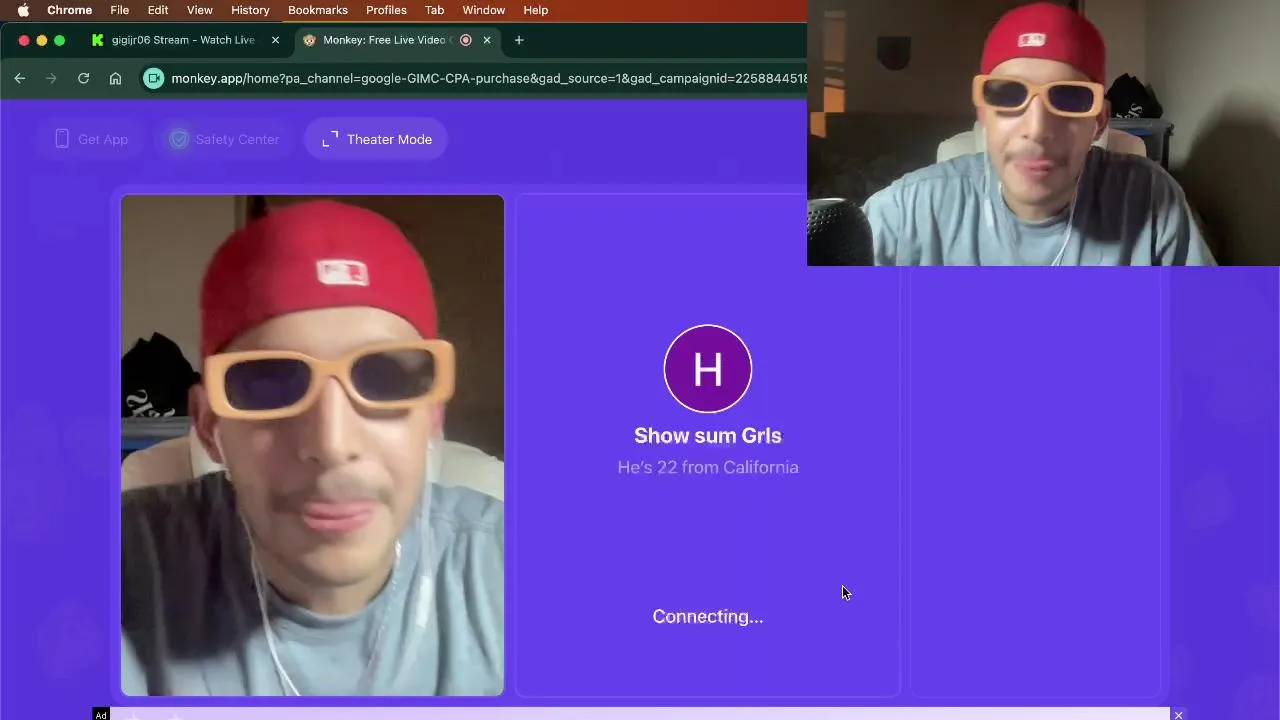Click the phone icon beside Get App

[x=62, y=139]
